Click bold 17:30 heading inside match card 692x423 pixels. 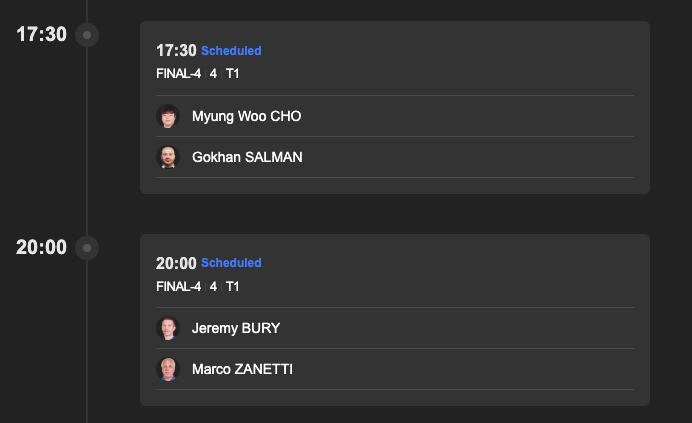tap(176, 51)
